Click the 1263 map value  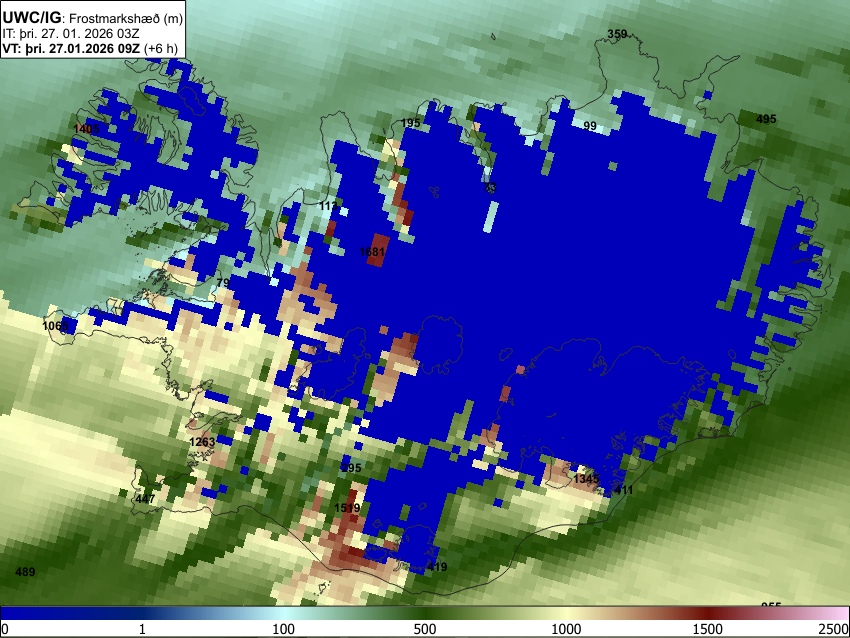[202, 442]
